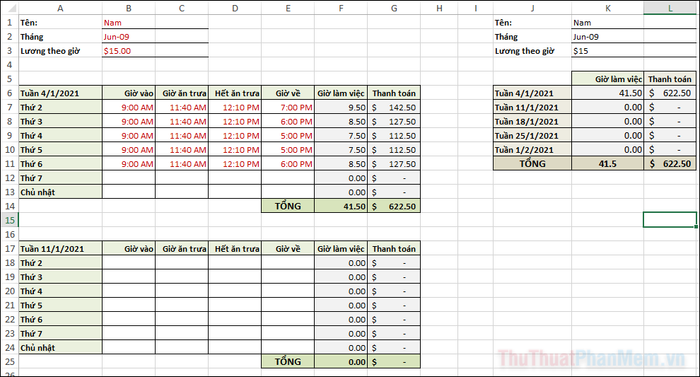Click the 'TỔNG' cell in row 25
Image resolution: width=700 pixels, height=377 pixels.
click(288, 361)
